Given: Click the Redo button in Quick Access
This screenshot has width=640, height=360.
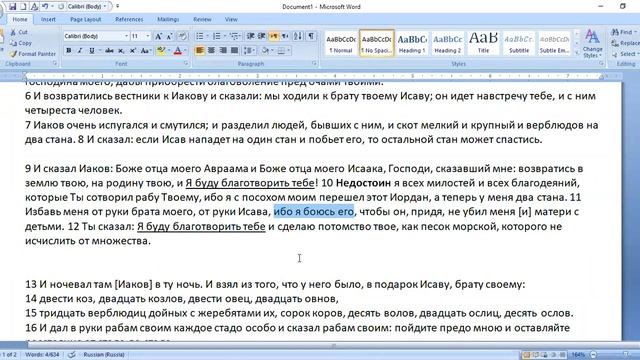Looking at the screenshot, I should 61,7.
